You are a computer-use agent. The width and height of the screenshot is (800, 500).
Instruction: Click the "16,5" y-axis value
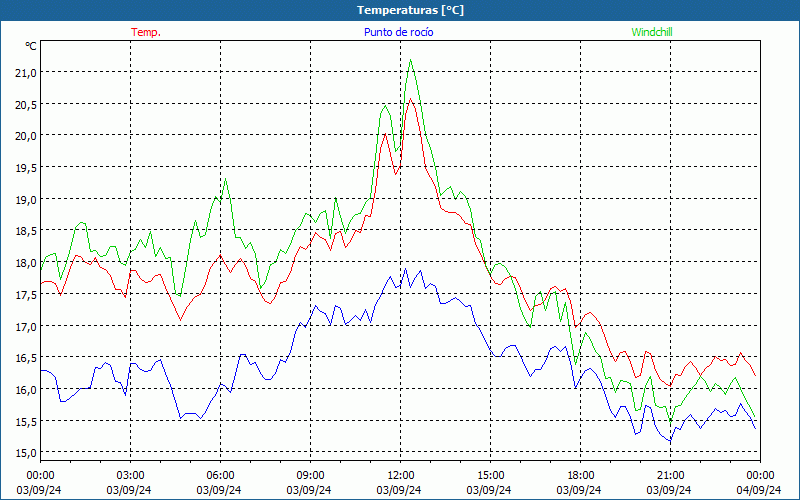click(26, 358)
